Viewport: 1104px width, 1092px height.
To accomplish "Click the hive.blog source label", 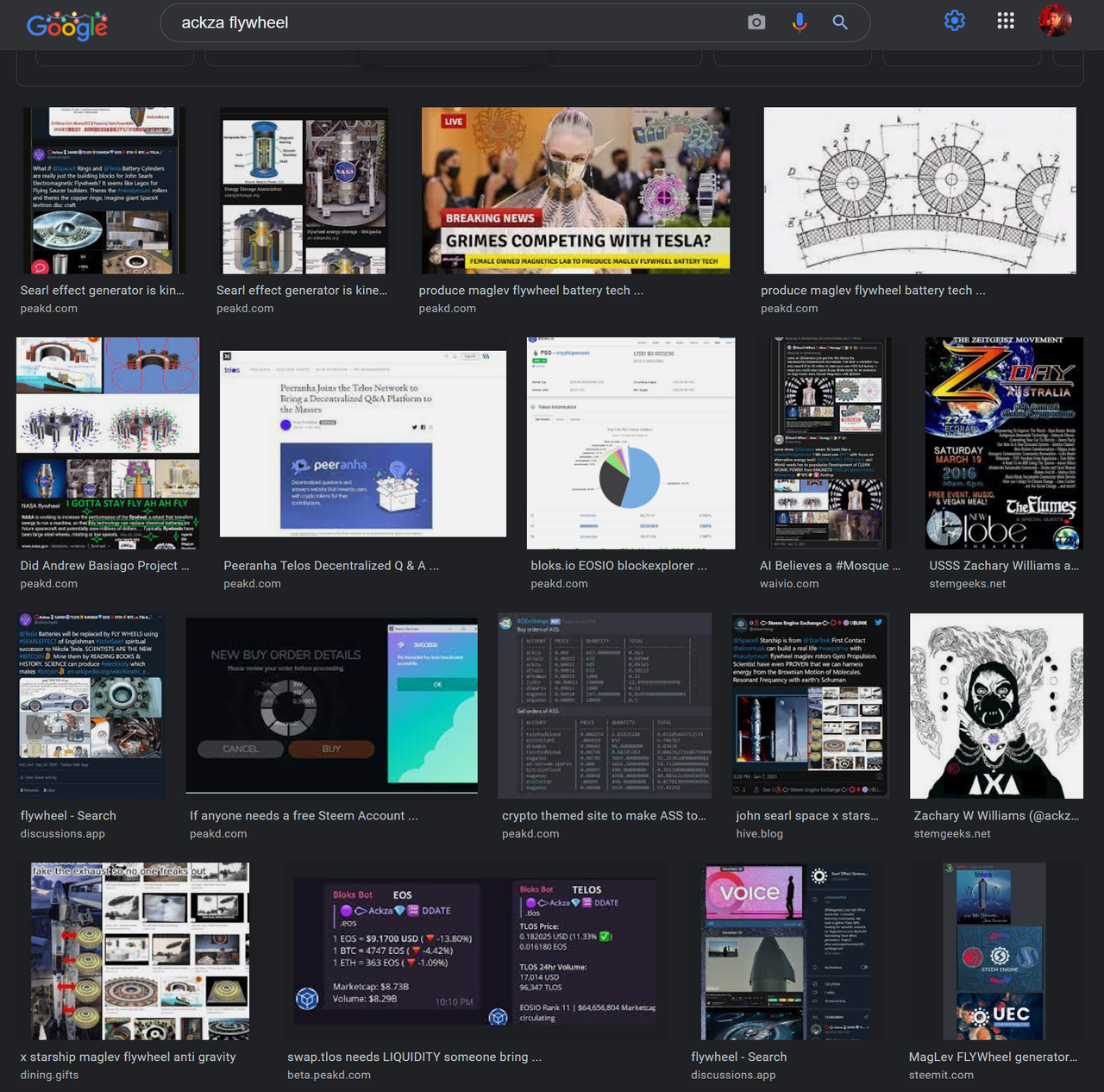I will click(759, 834).
